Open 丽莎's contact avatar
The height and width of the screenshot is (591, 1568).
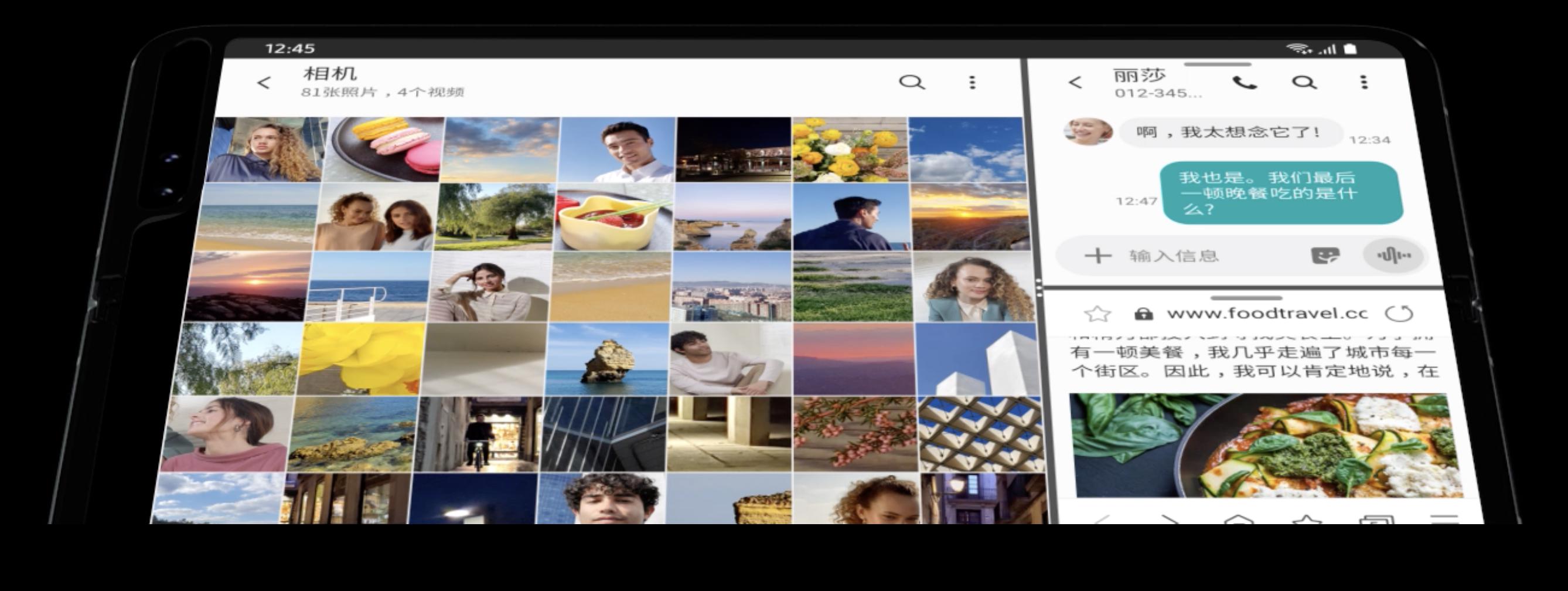1088,131
